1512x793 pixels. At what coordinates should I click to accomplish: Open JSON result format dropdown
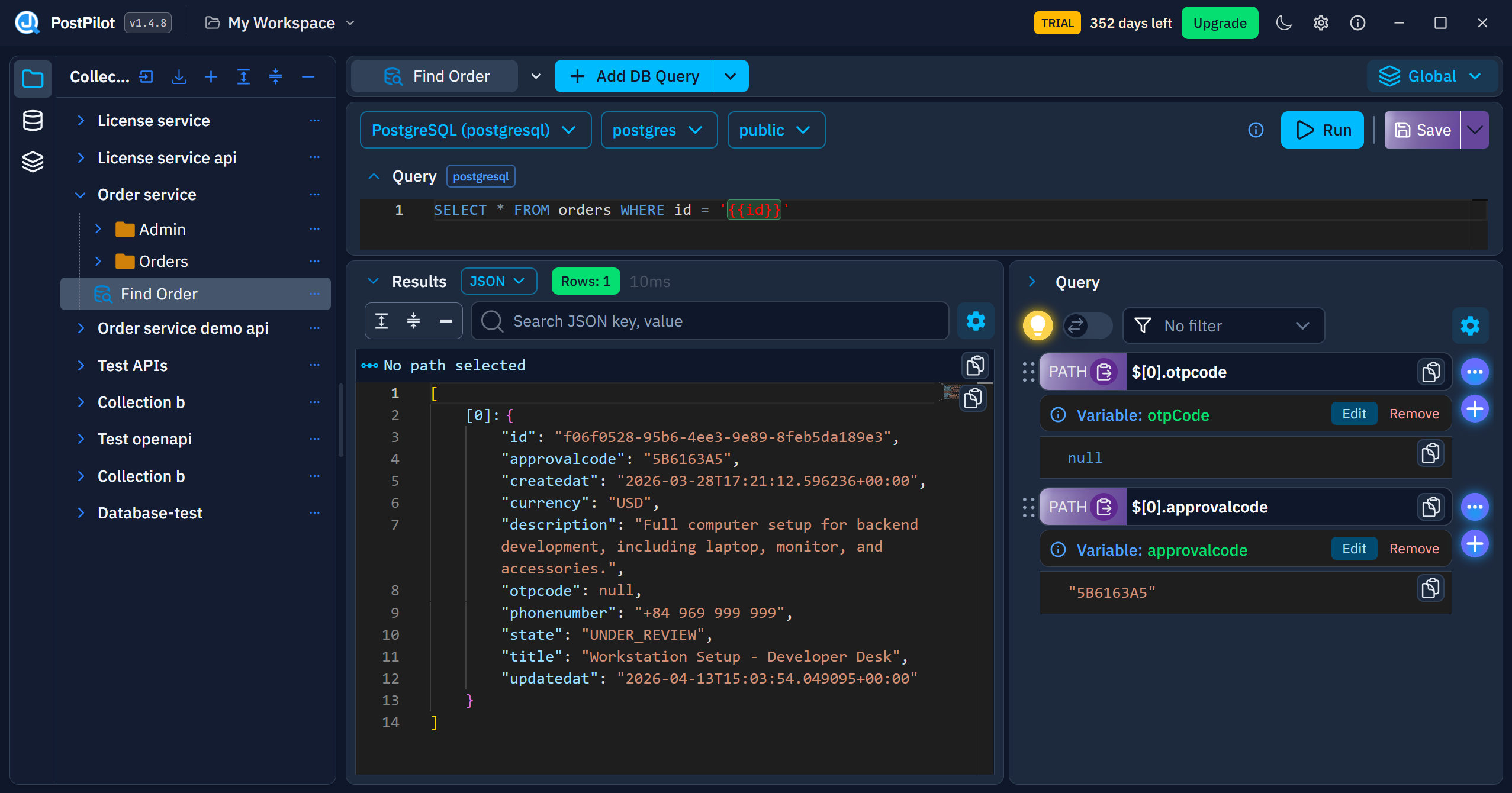click(x=498, y=281)
